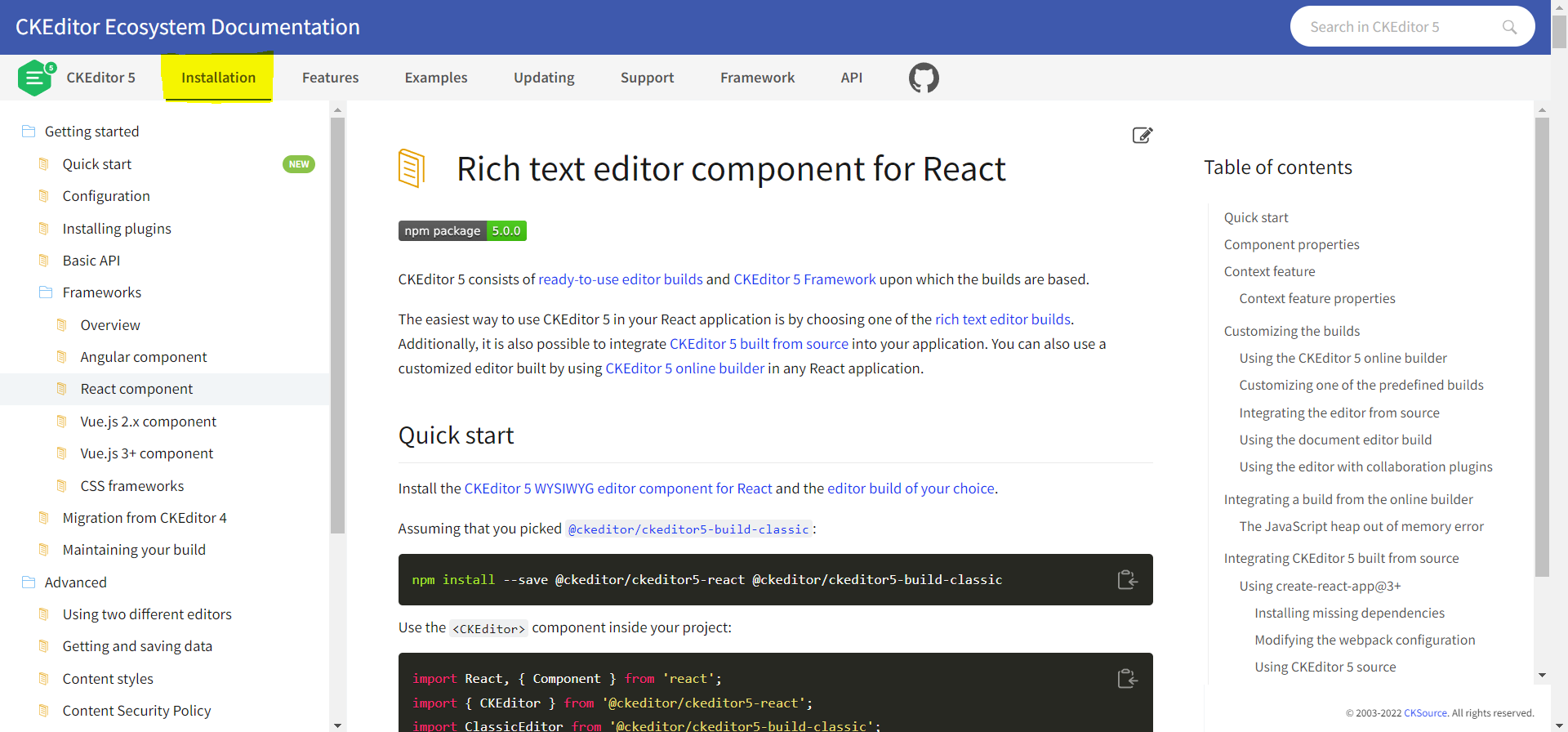Viewport: 1568px width, 732px height.
Task: Click the Search in CKEditor 5 field
Action: click(x=1412, y=27)
